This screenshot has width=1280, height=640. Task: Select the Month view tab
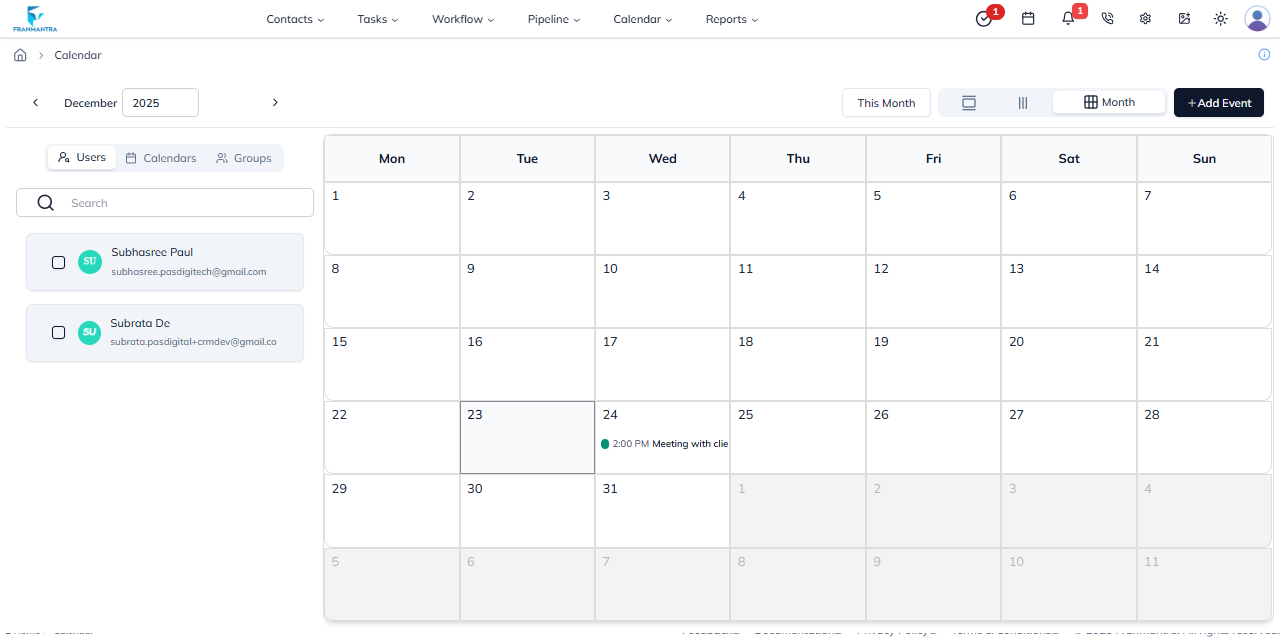(x=1109, y=102)
